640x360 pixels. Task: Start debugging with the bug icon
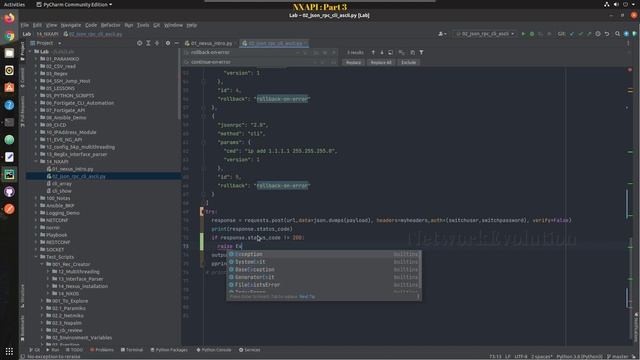coord(532,34)
